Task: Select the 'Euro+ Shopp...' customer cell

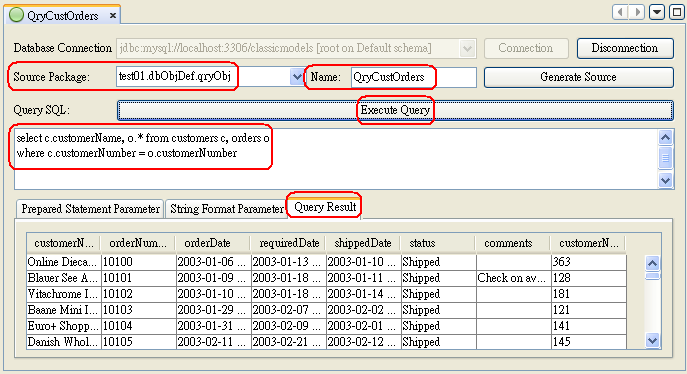Action: coord(64,326)
